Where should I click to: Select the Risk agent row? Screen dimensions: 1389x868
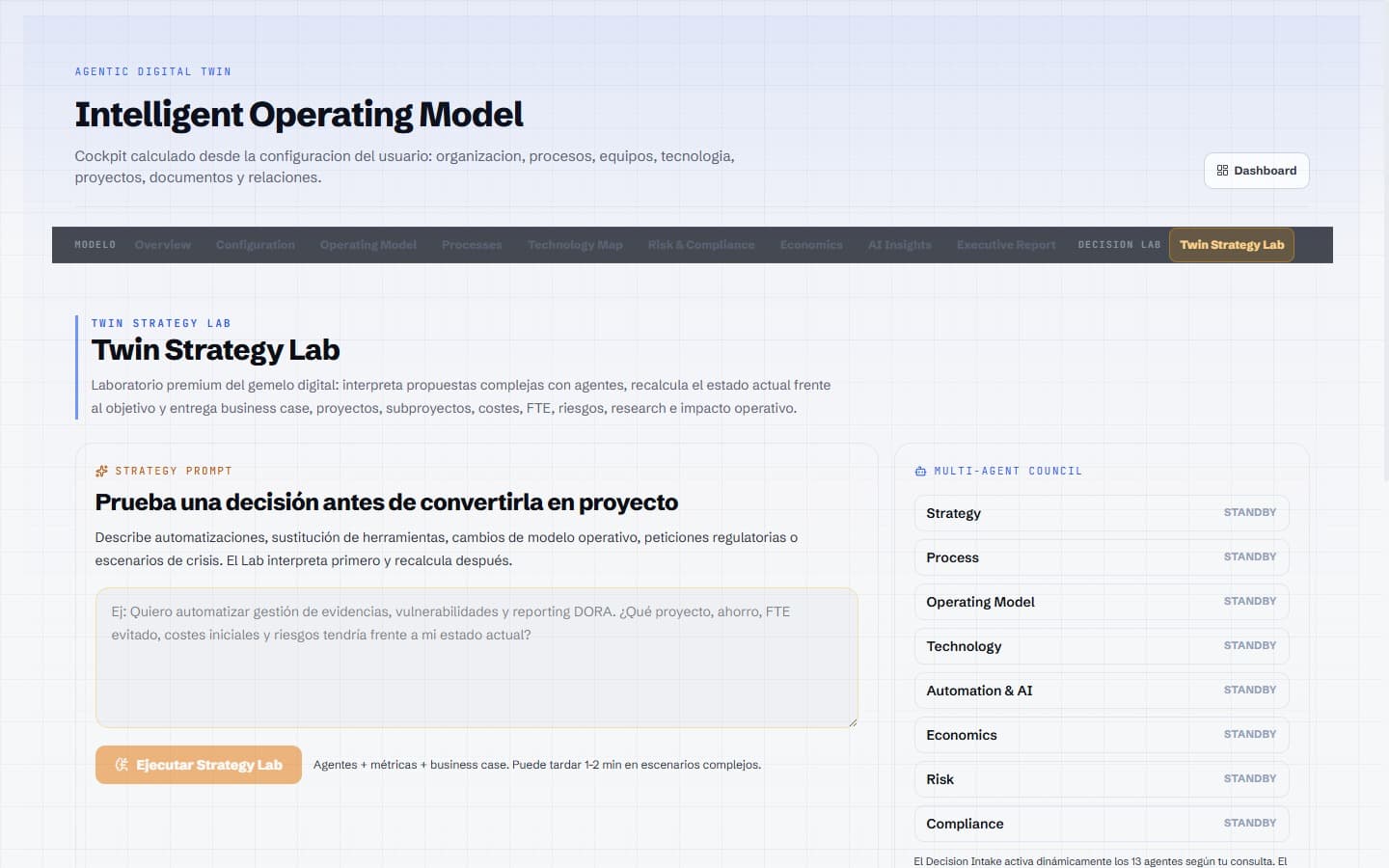pyautogui.click(x=1102, y=779)
